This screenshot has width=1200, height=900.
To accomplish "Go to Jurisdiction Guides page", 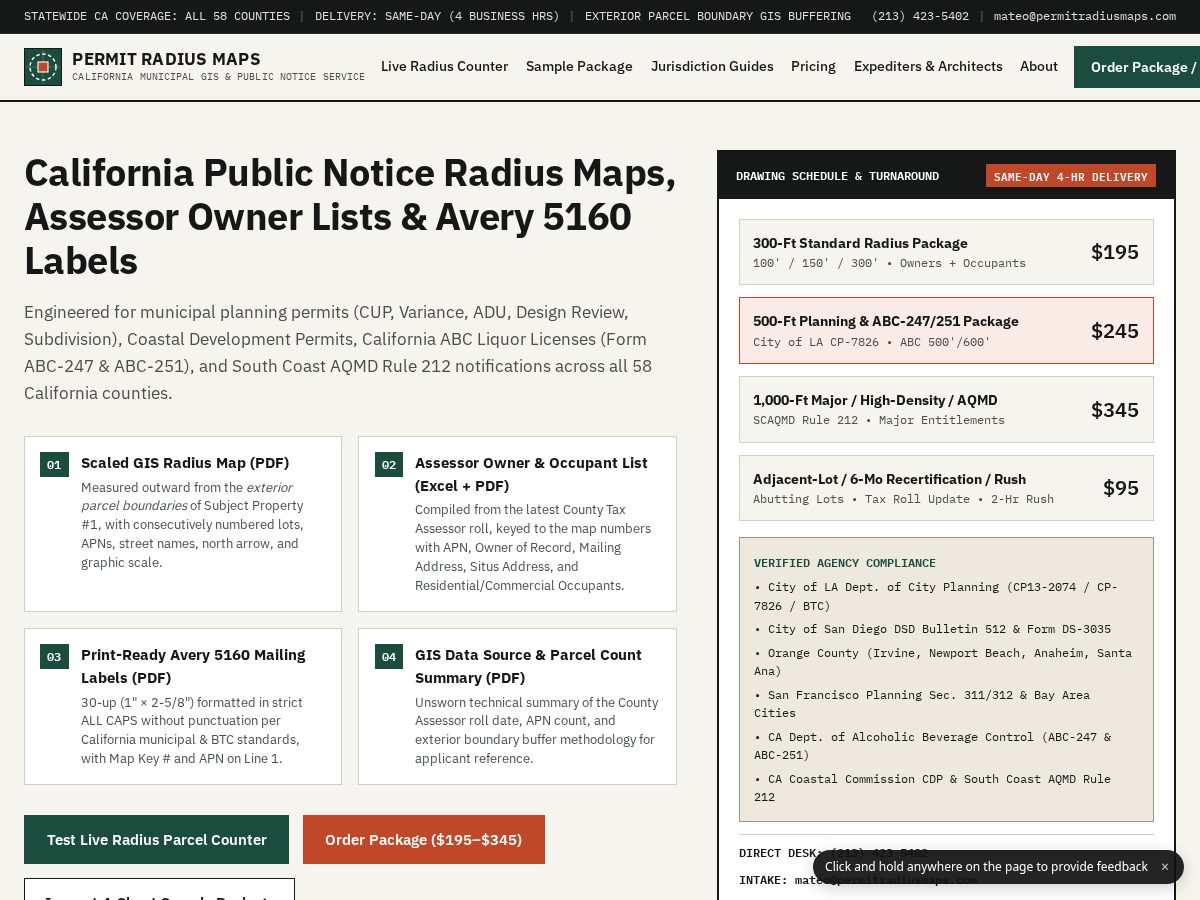I will point(712,66).
